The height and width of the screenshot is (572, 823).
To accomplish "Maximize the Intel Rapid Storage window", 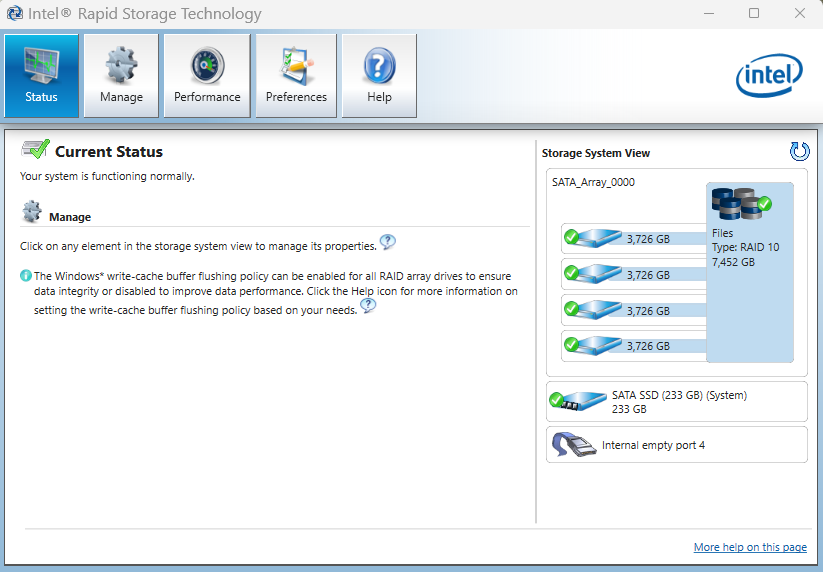I will click(754, 13).
